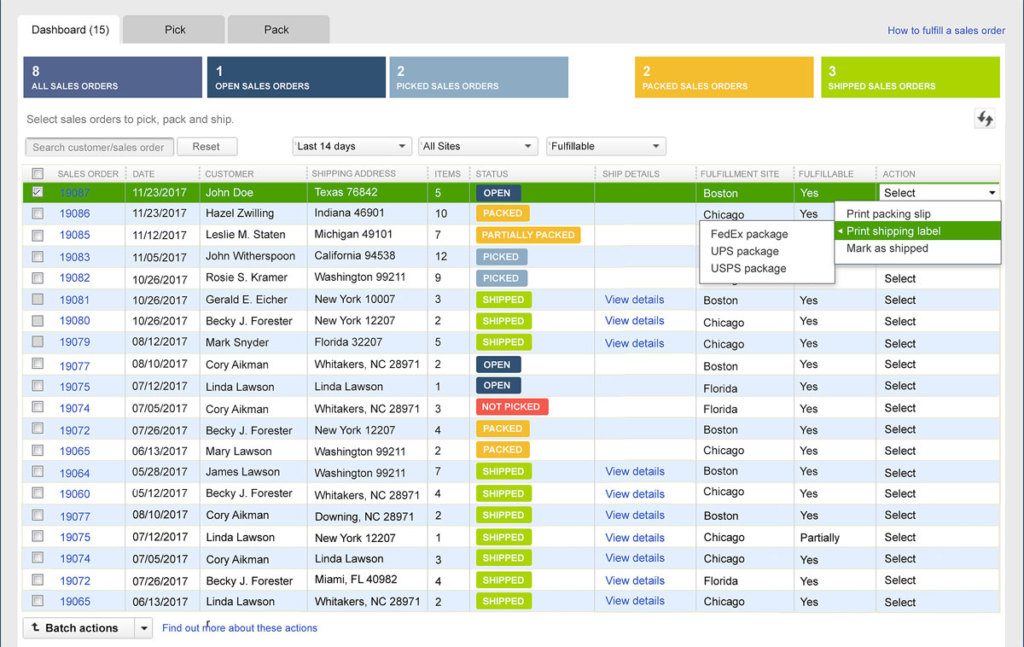Uncheck the checkbox on John Doe's order
Image resolution: width=1024 pixels, height=647 pixels.
click(x=37, y=192)
